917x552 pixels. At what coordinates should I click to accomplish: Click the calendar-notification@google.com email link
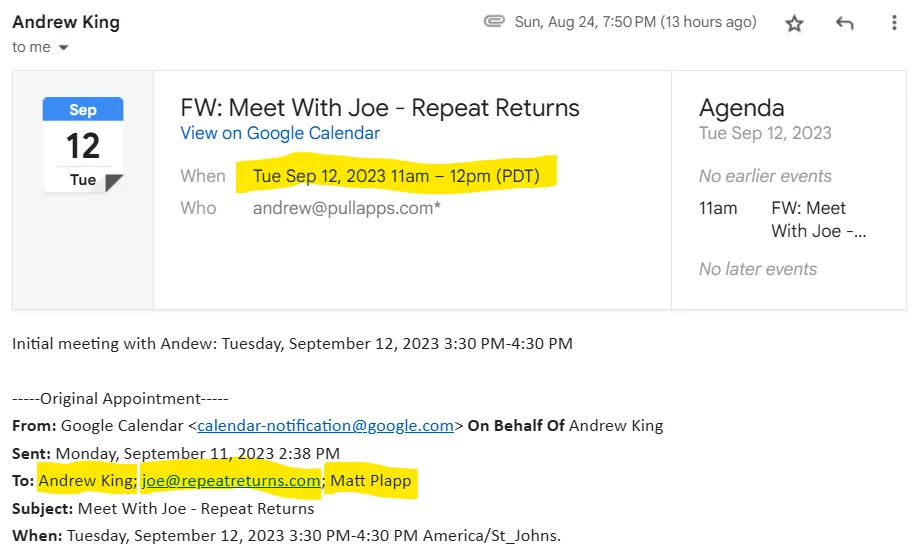point(326,425)
